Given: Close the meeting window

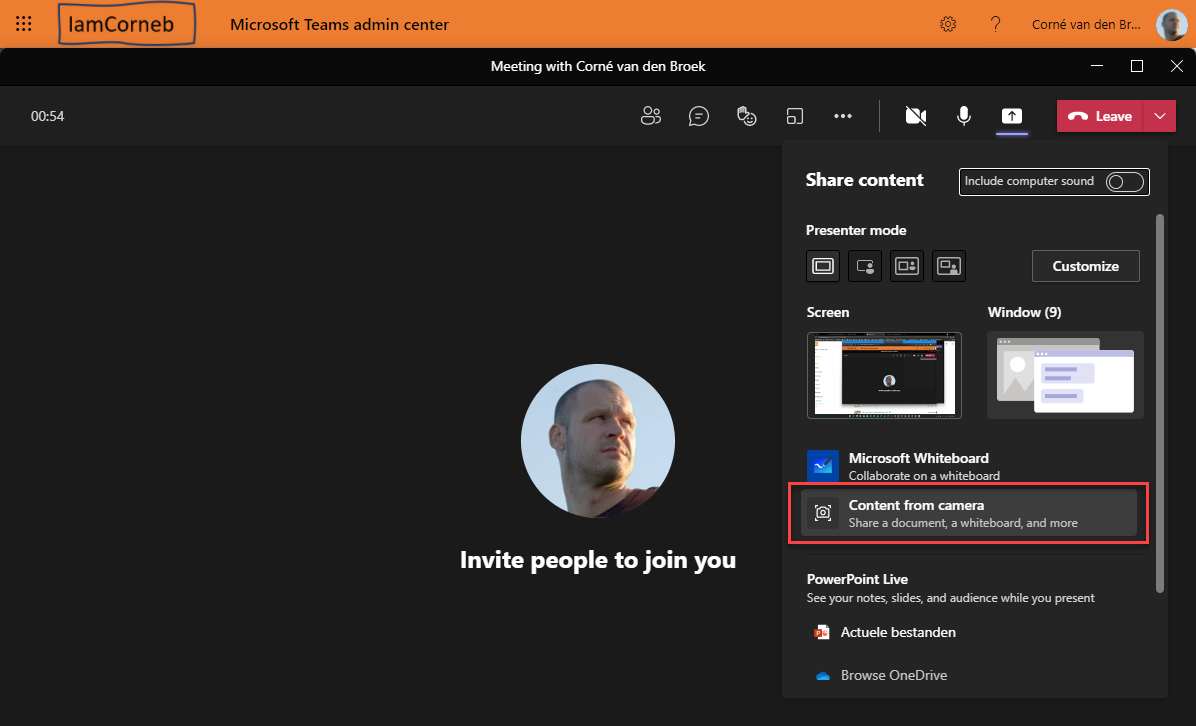Looking at the screenshot, I should 1176,66.
